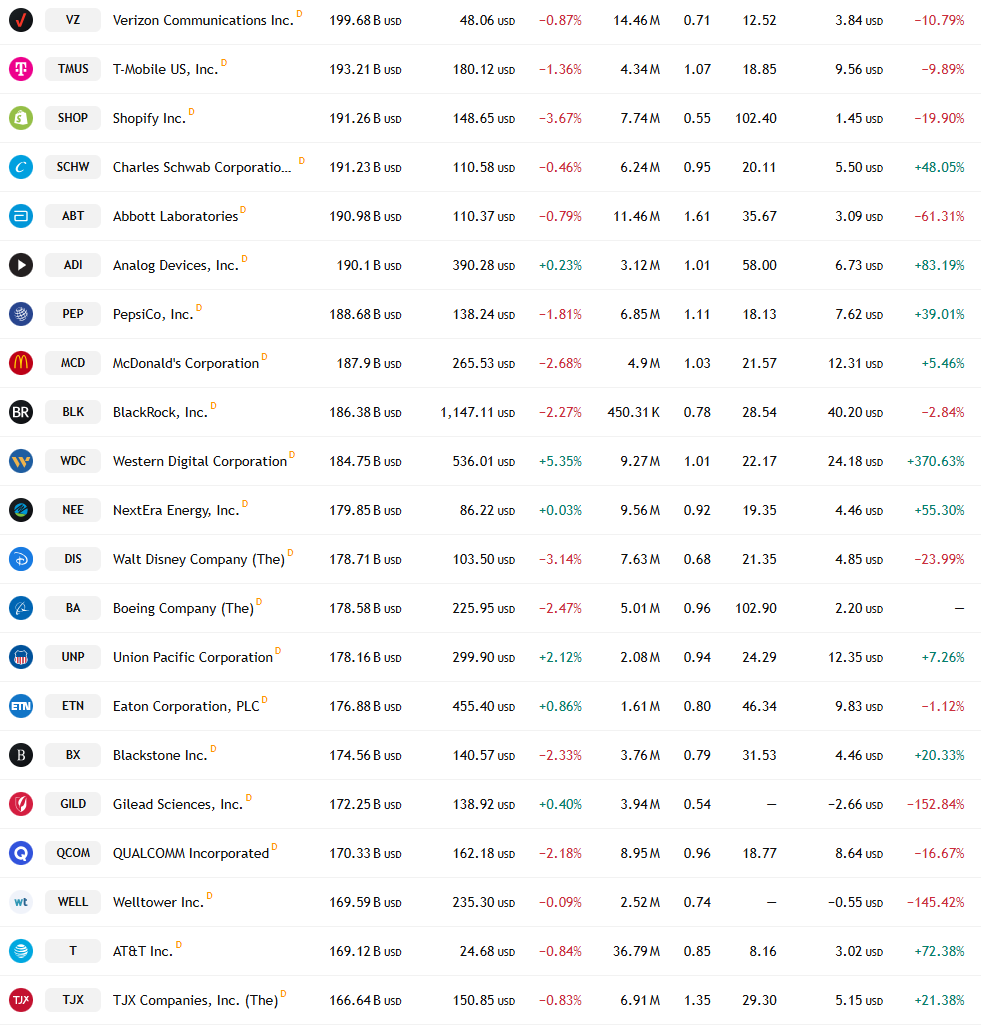Click the QUALCOMM logo icon

pos(21,853)
